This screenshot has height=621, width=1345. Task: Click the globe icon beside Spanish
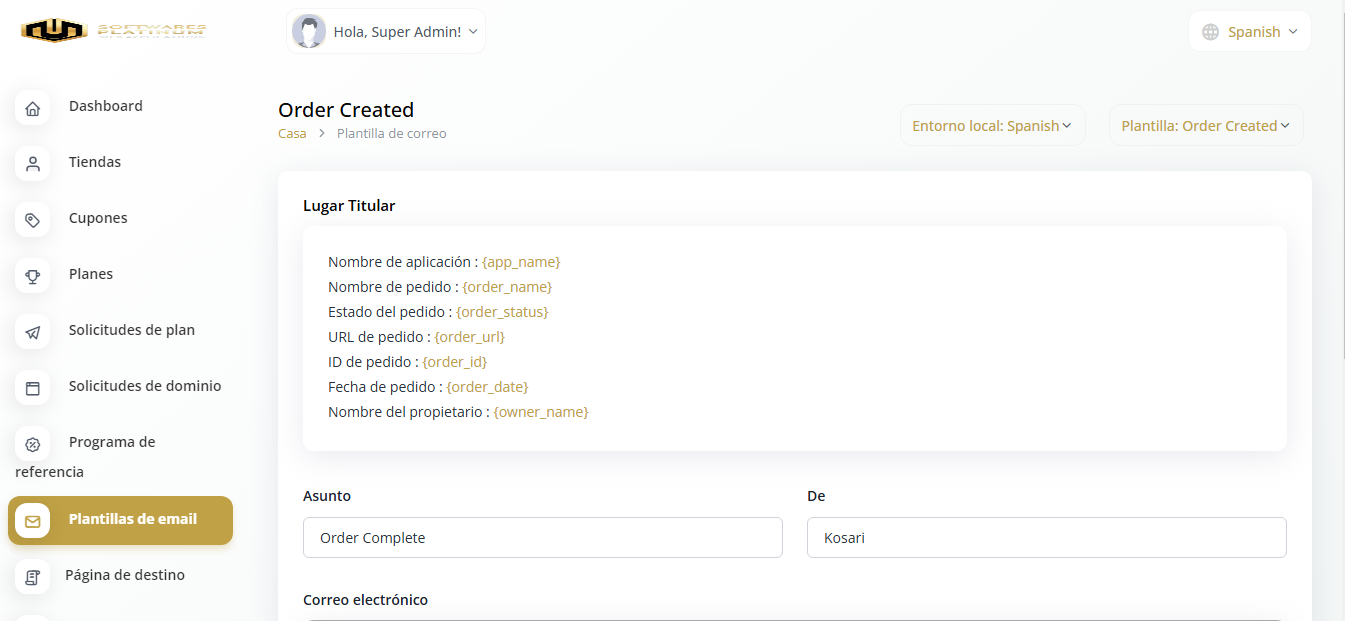1210,32
